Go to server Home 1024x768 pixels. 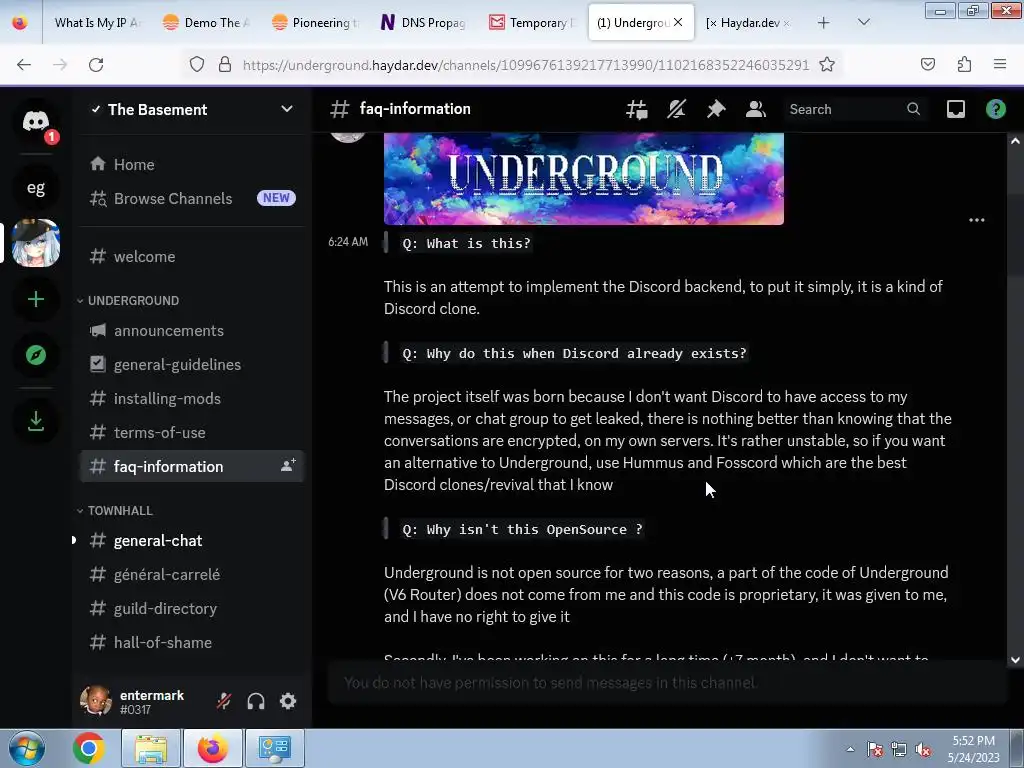point(191,165)
